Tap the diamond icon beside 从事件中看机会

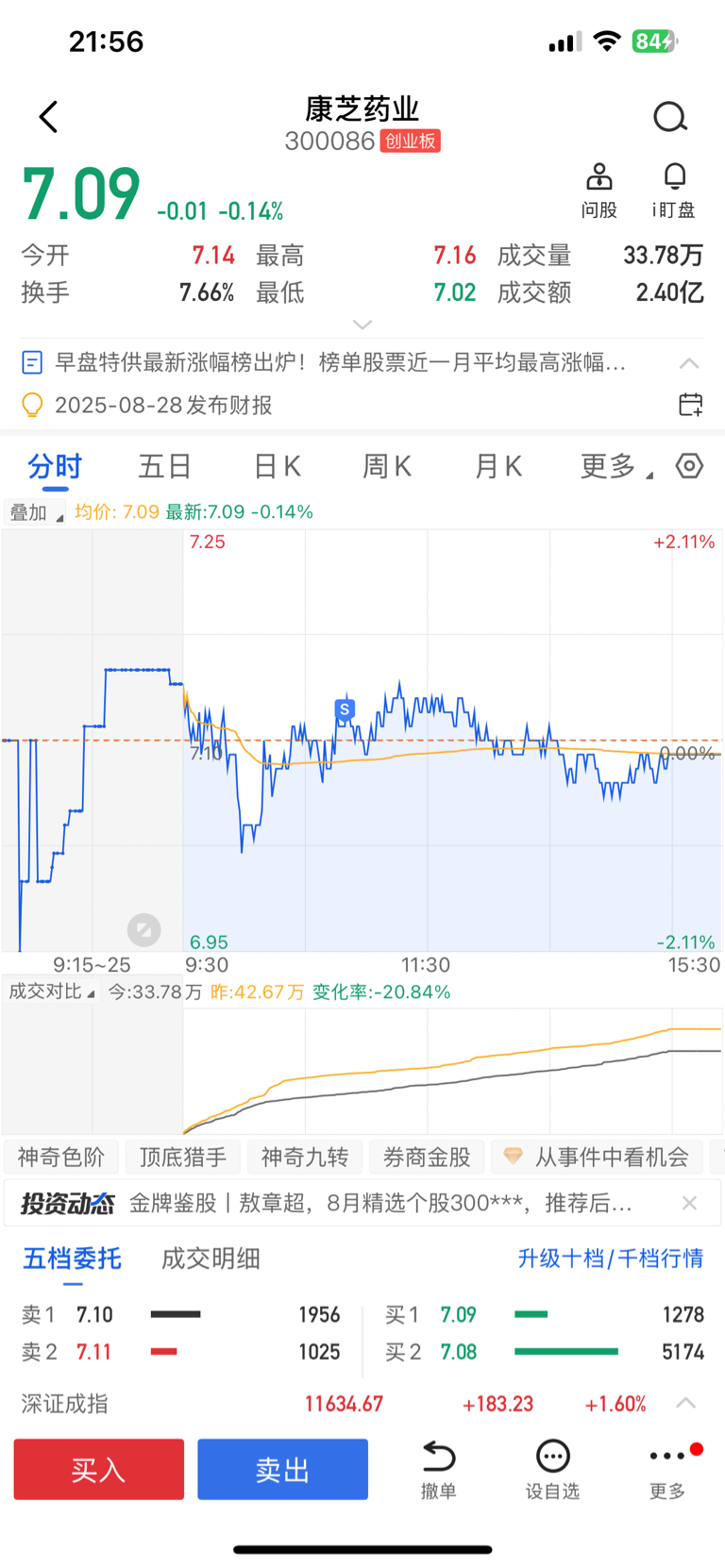click(513, 1157)
